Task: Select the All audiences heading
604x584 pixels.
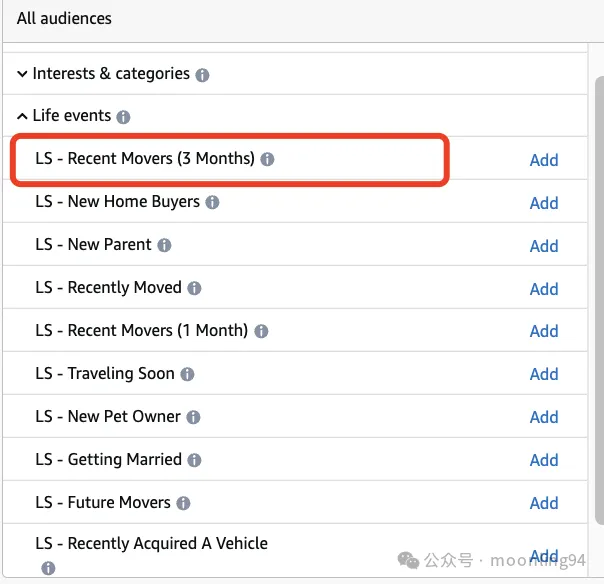Action: [x=64, y=18]
